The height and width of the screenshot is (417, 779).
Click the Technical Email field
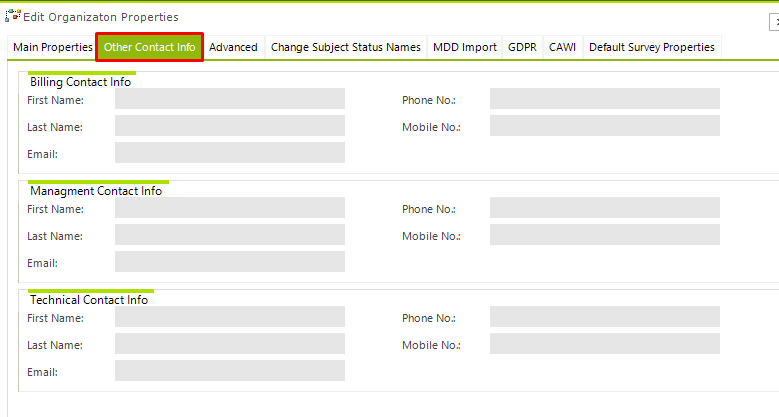230,371
